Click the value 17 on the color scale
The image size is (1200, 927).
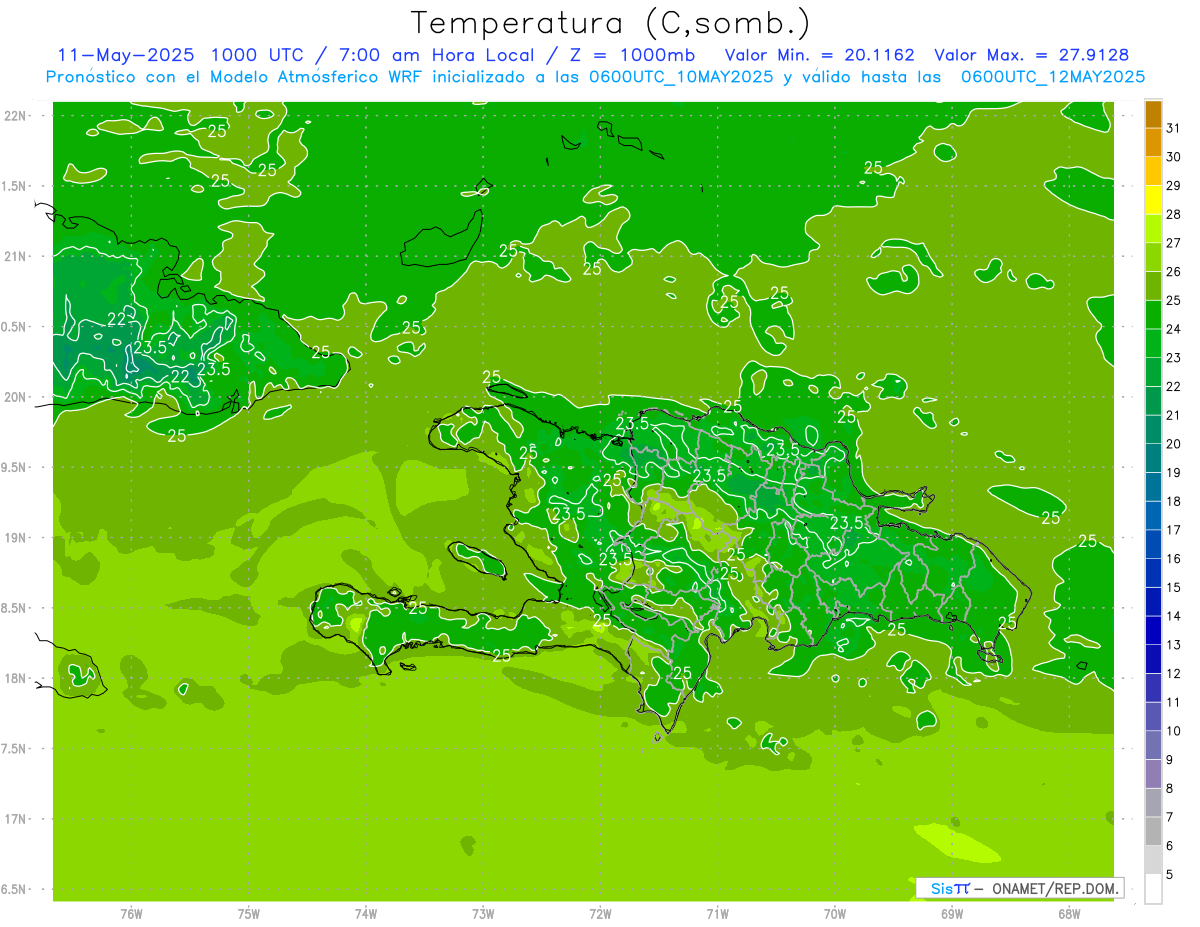pos(1173,530)
